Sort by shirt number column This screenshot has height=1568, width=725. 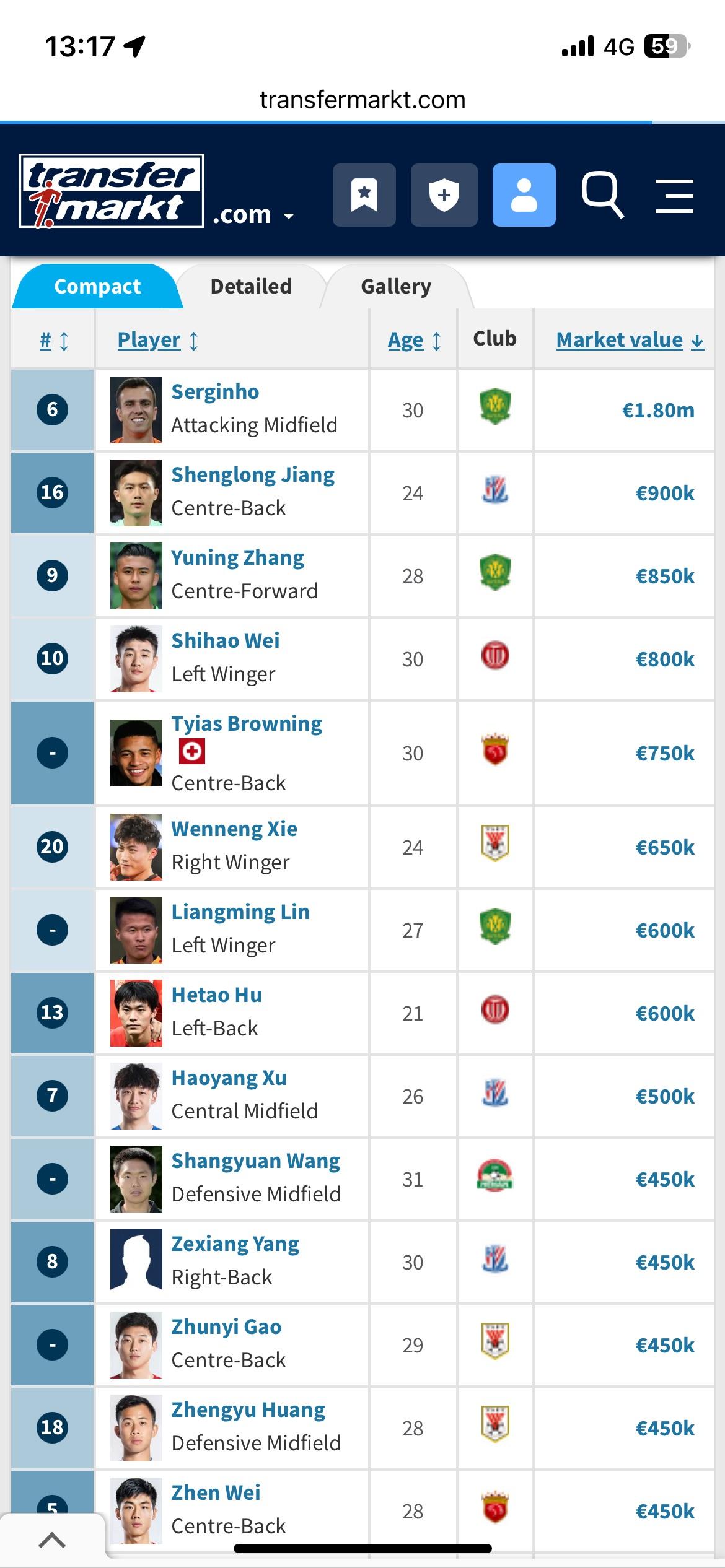click(x=54, y=340)
